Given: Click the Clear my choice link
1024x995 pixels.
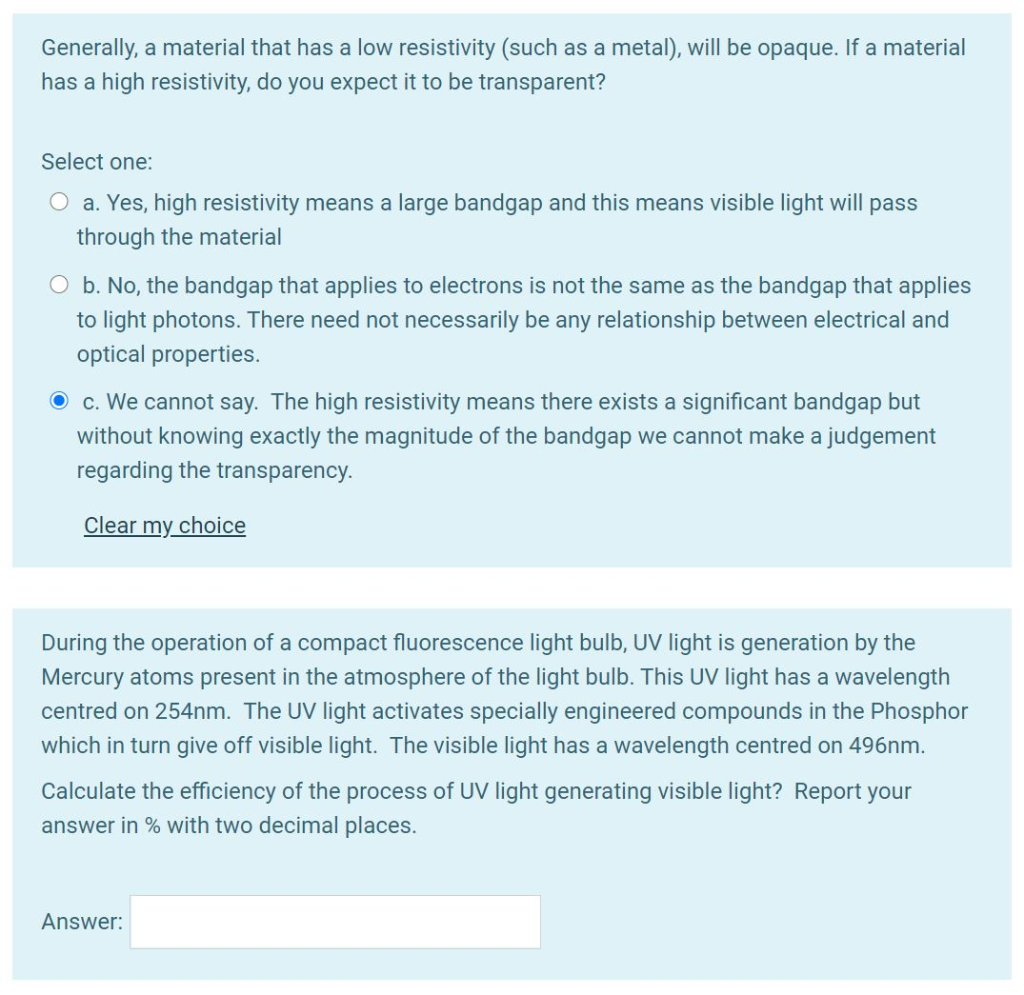Looking at the screenshot, I should click(164, 525).
